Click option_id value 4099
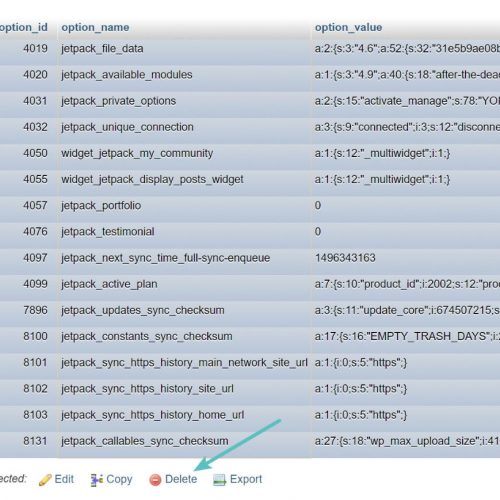 coord(35,284)
